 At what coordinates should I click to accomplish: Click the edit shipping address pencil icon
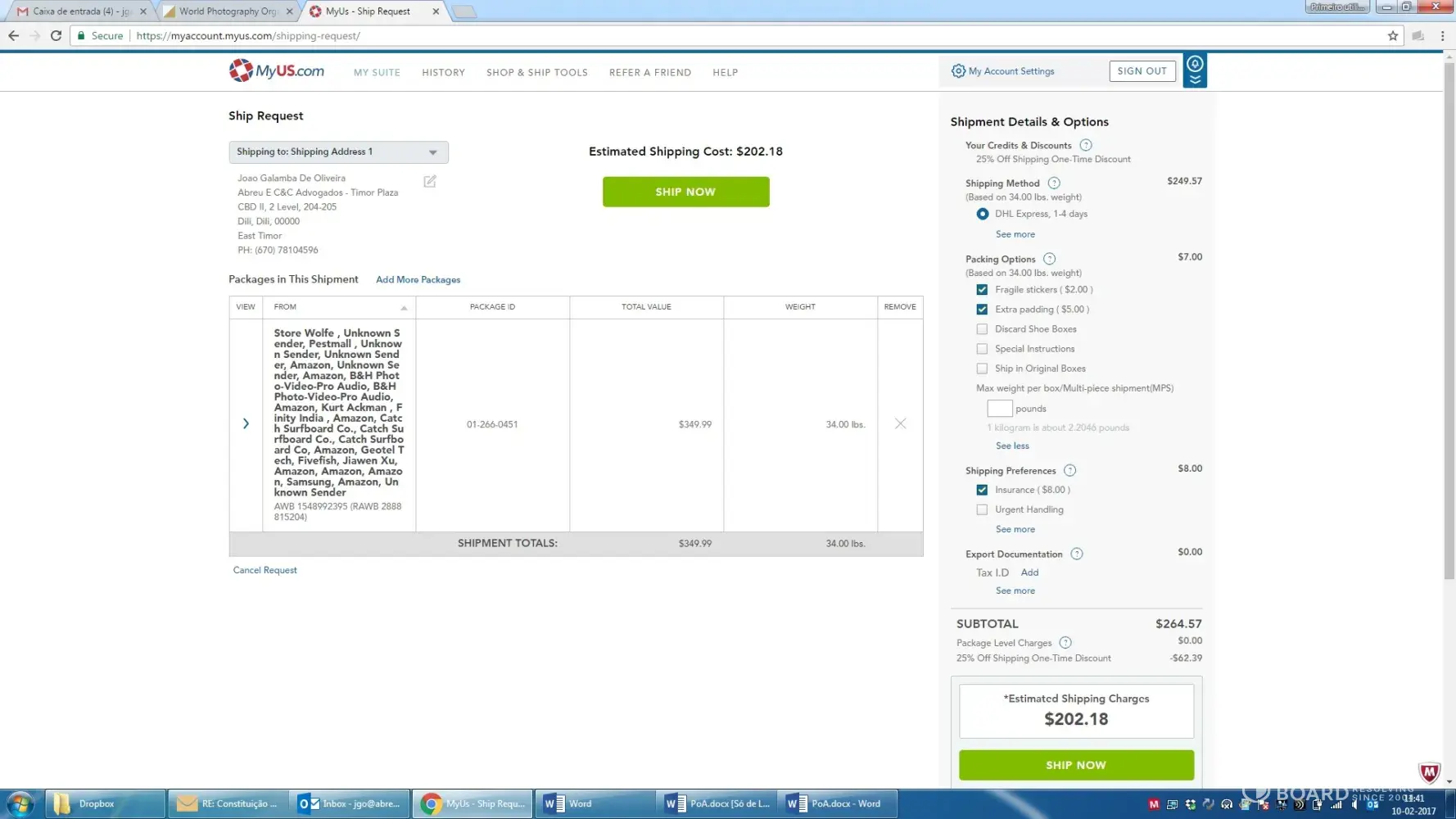click(x=430, y=181)
